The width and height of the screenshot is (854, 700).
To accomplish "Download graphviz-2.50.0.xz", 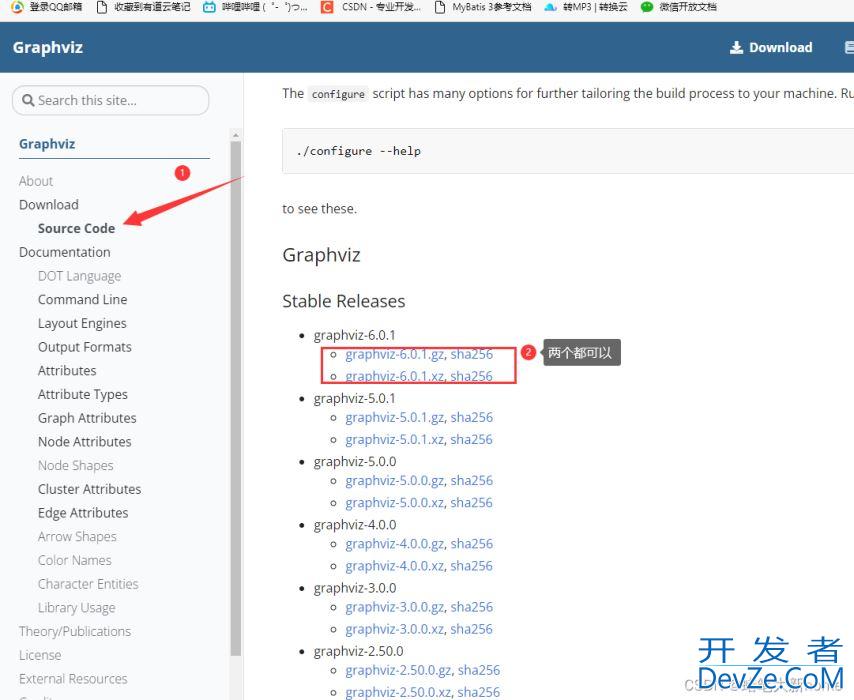I will pyautogui.click(x=399, y=692).
